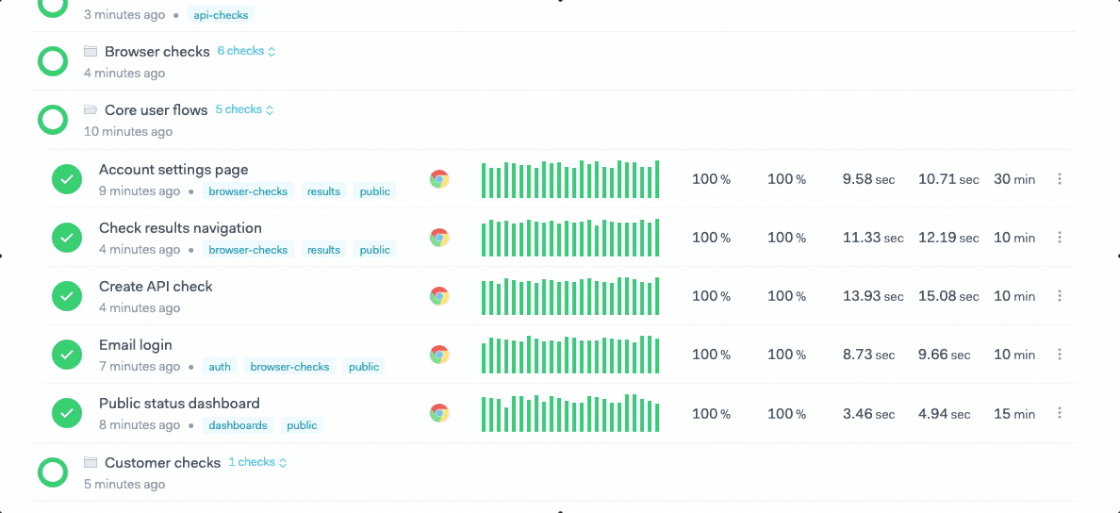Screen dimensions: 1120x513
Task: Click the results tag on Account settings page
Action: [x=324, y=191]
